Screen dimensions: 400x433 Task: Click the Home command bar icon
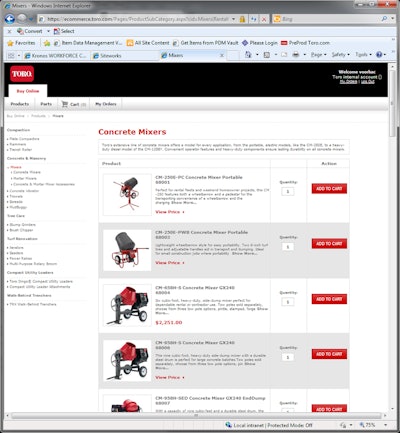point(248,55)
